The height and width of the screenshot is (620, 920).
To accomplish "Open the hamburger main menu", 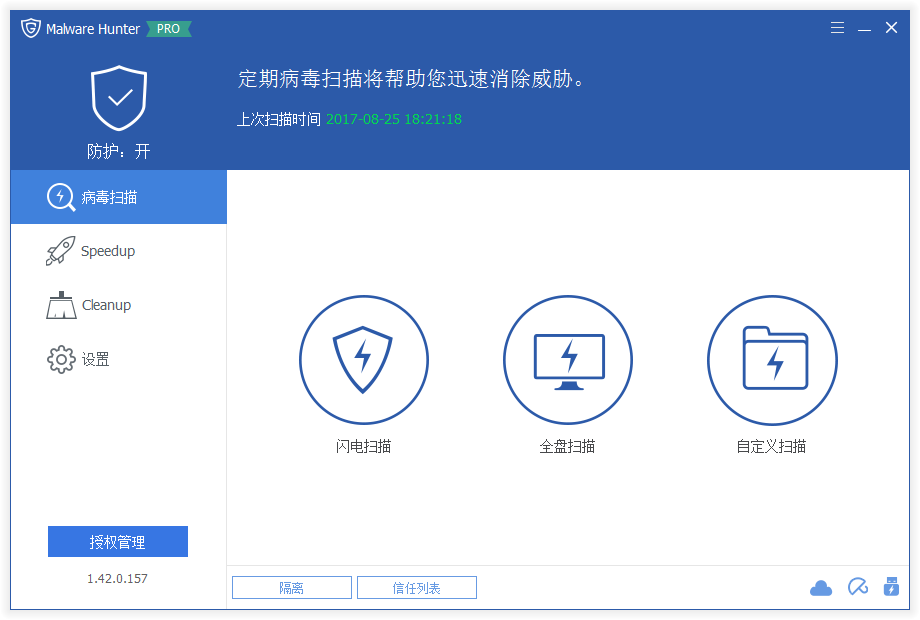I will click(x=837, y=27).
